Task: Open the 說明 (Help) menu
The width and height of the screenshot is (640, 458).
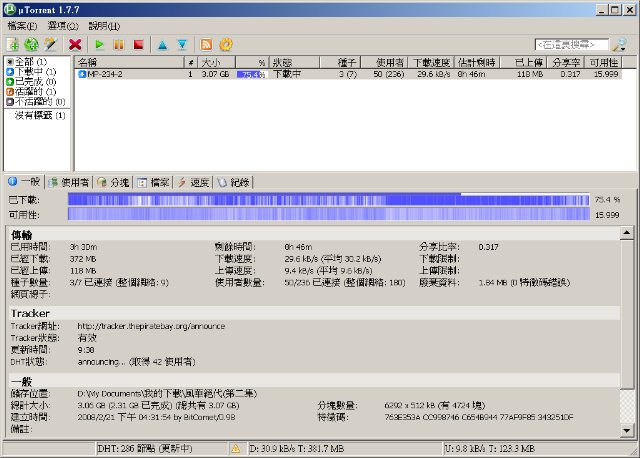Action: pyautogui.click(x=104, y=26)
